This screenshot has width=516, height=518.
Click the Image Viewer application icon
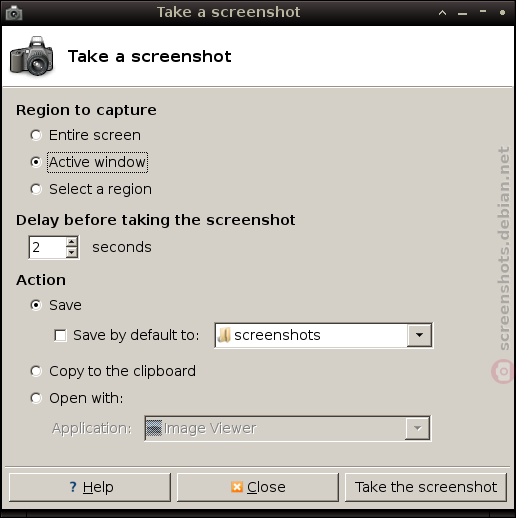coord(154,428)
